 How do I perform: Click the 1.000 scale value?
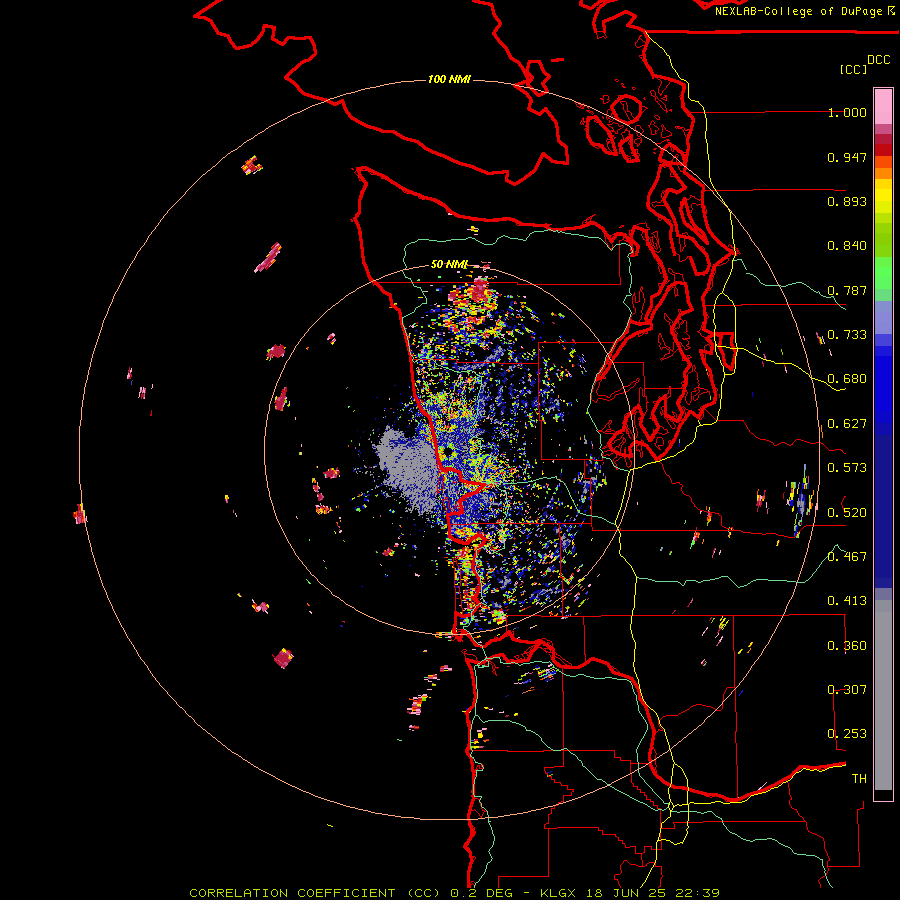(x=847, y=112)
